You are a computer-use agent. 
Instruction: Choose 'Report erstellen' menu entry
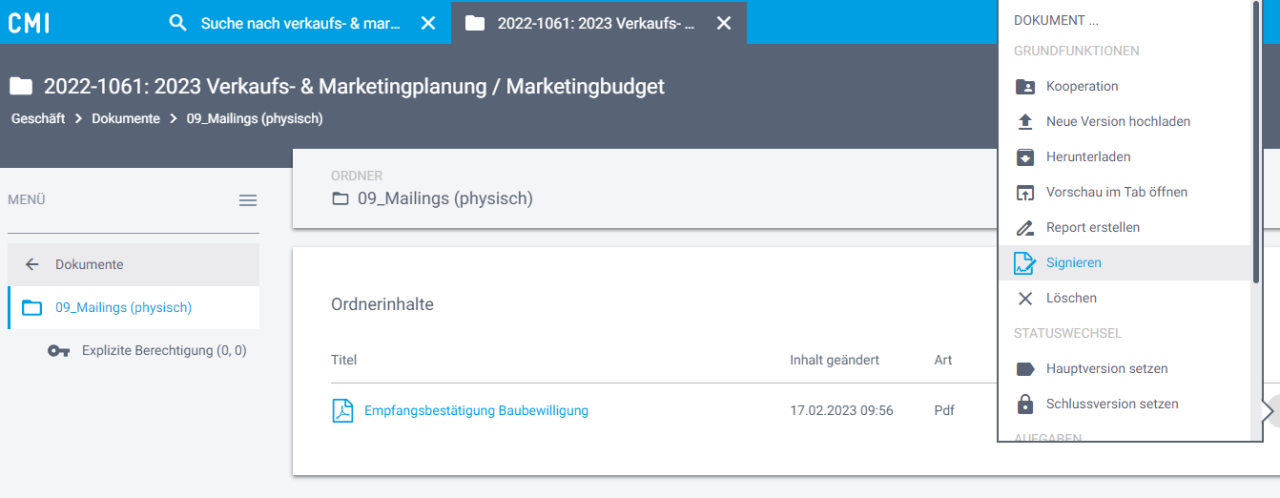pyautogui.click(x=1124, y=227)
